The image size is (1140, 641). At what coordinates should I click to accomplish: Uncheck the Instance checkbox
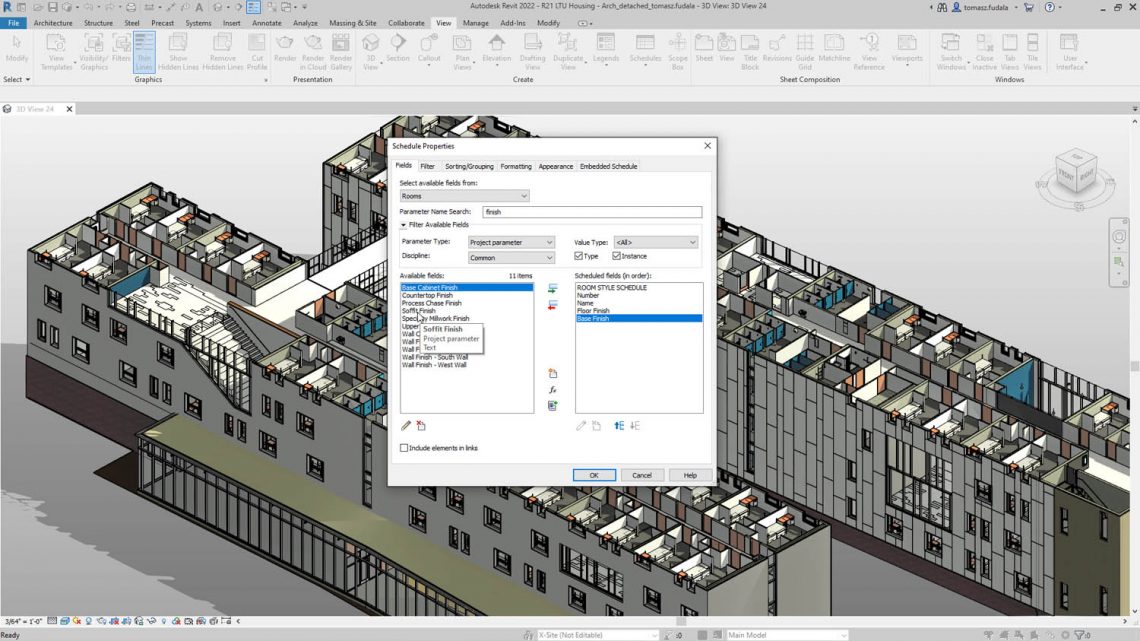(x=616, y=257)
